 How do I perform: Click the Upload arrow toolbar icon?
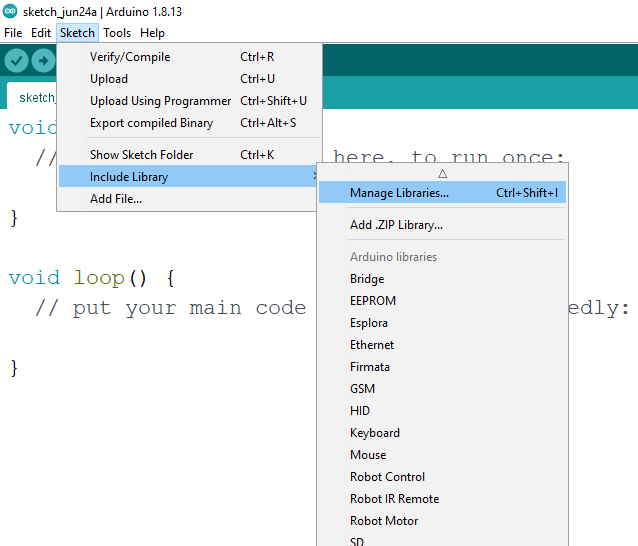43,61
